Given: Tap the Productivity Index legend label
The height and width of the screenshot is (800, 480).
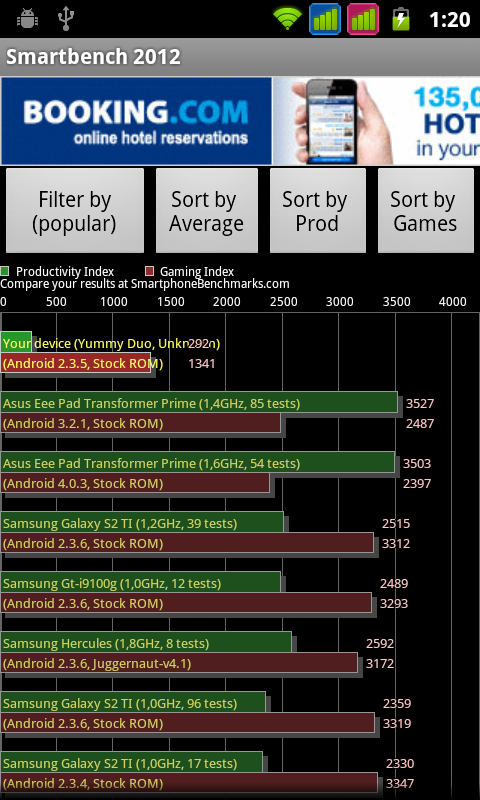Looking at the screenshot, I should click(65, 271).
